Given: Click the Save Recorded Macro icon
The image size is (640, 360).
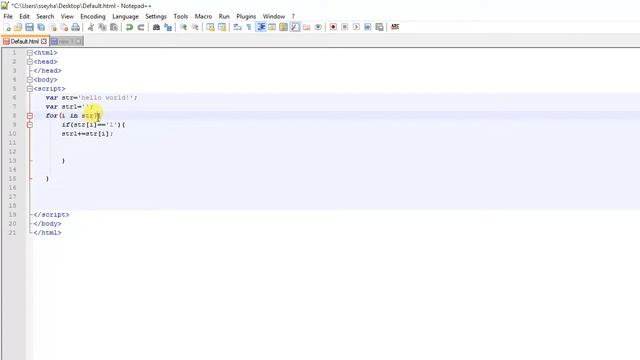Looking at the screenshot, I should pyautogui.click(x=379, y=27).
